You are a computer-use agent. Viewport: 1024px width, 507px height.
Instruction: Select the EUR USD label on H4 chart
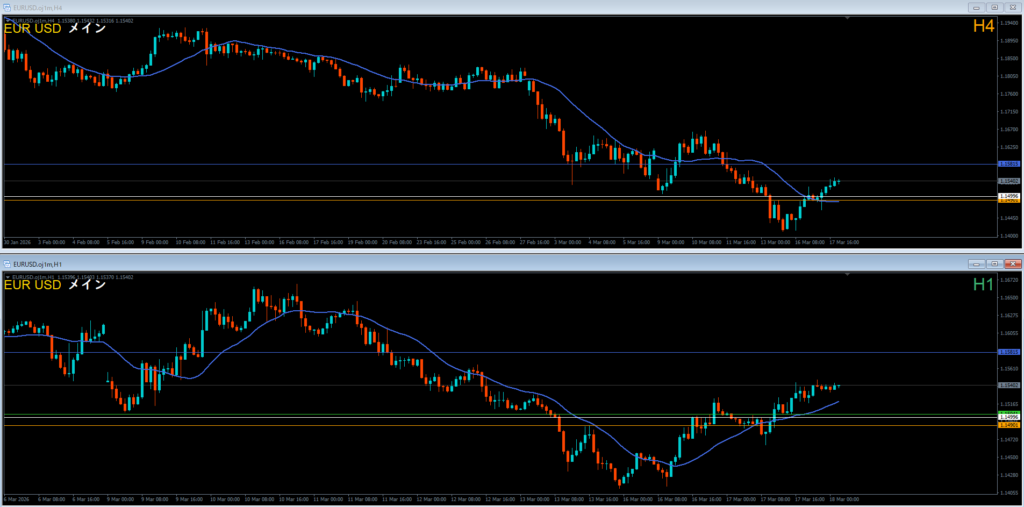pyautogui.click(x=33, y=28)
